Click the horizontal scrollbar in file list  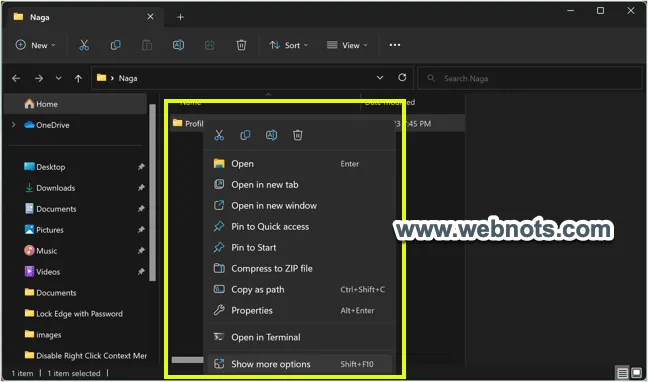pyautogui.click(x=188, y=360)
